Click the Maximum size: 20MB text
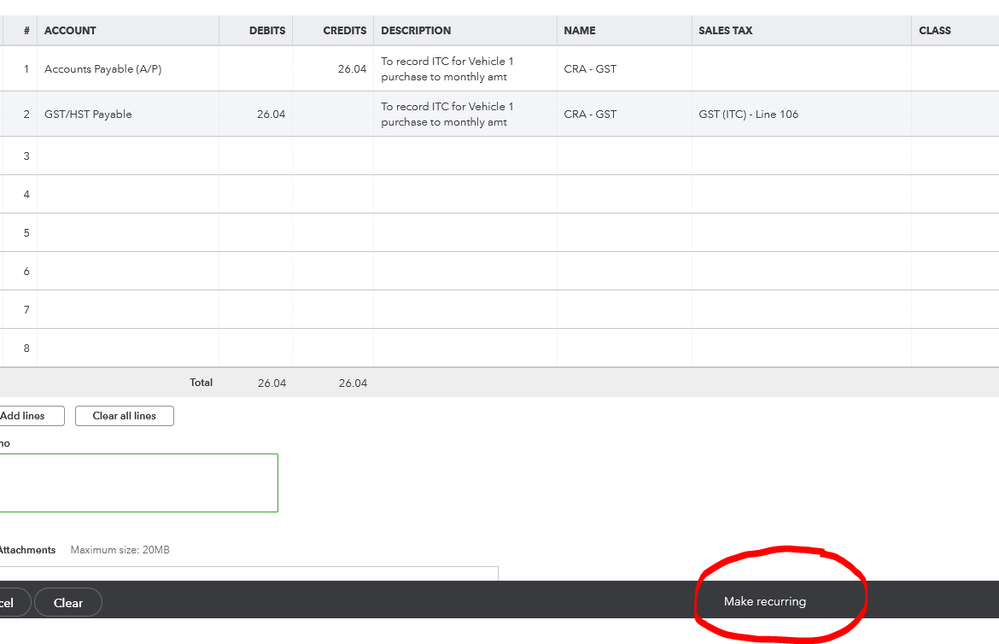 tap(120, 550)
